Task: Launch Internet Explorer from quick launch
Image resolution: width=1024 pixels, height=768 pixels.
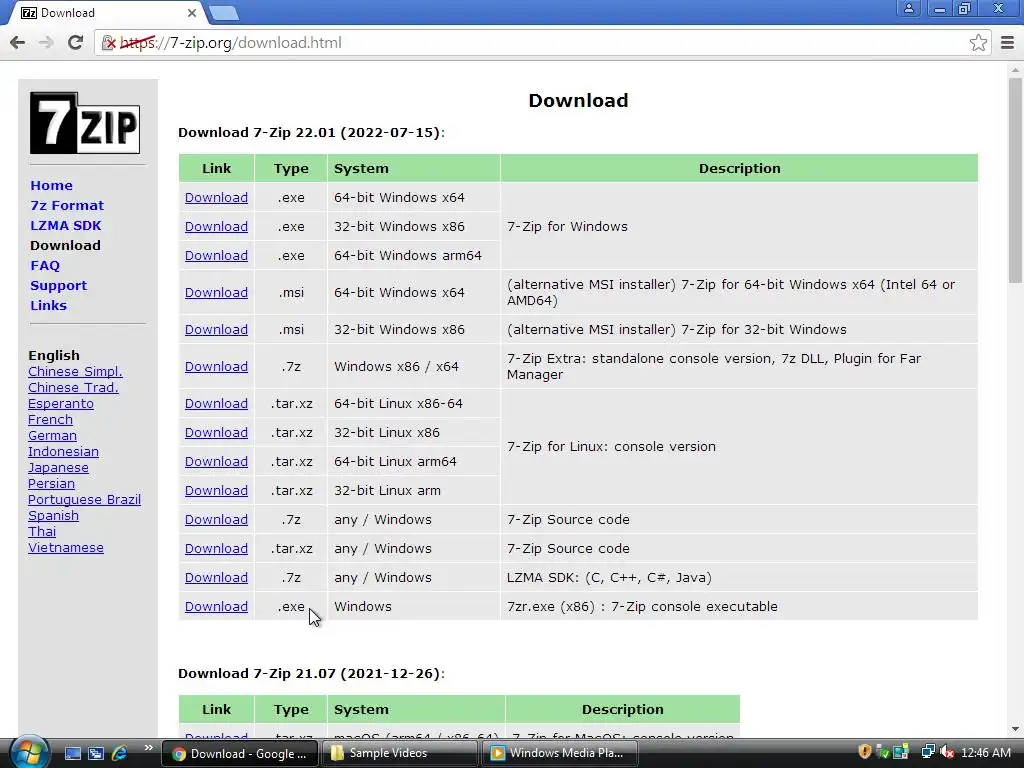Action: point(120,753)
